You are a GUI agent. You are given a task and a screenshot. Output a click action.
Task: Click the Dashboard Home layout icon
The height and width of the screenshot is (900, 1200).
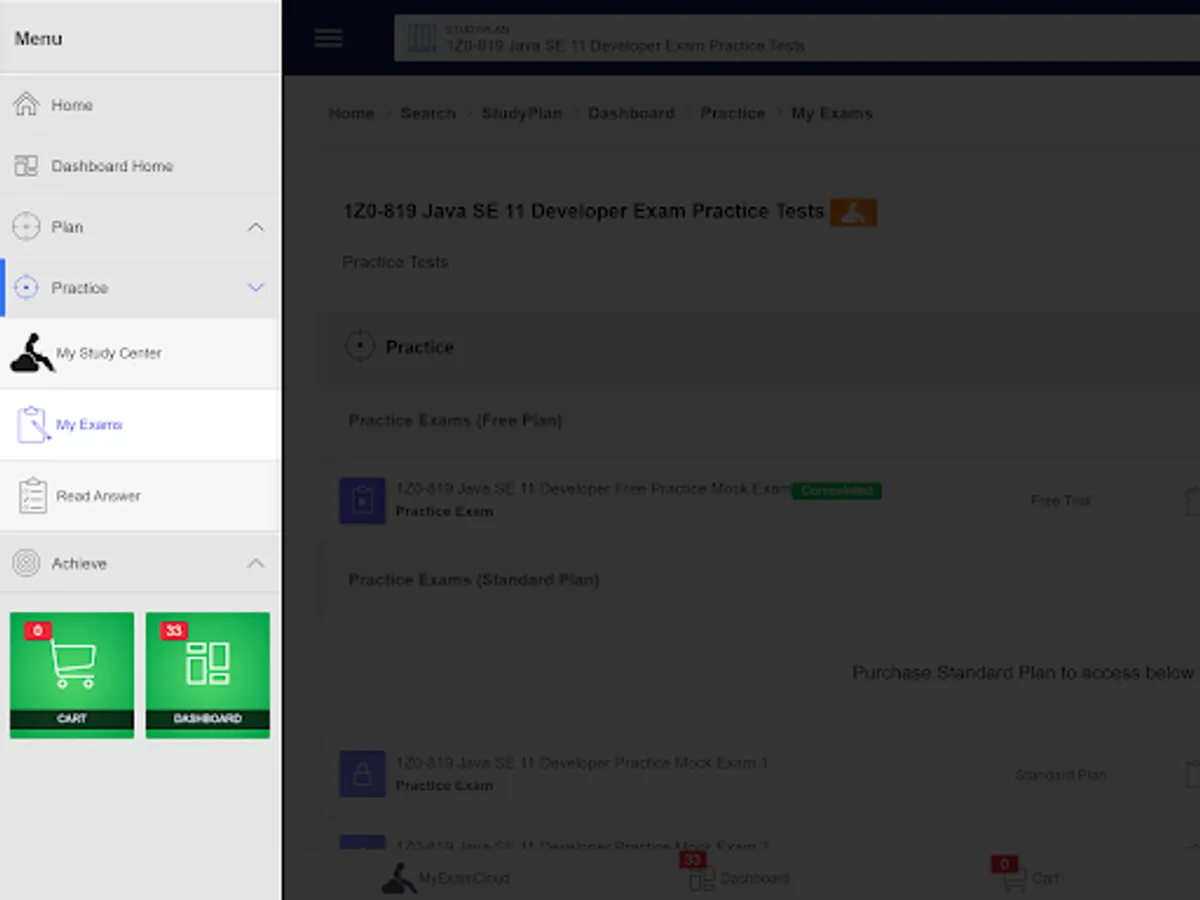coord(26,166)
